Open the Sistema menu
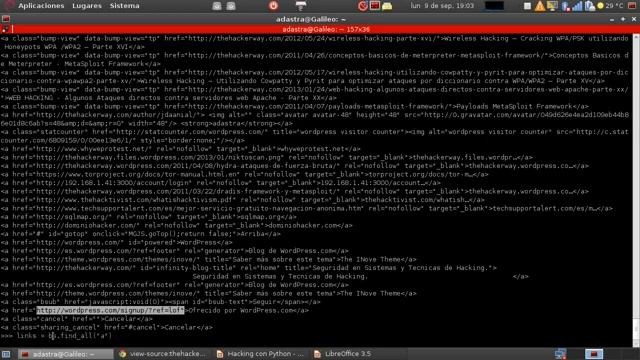The width and height of the screenshot is (640, 360). click(x=124, y=6)
